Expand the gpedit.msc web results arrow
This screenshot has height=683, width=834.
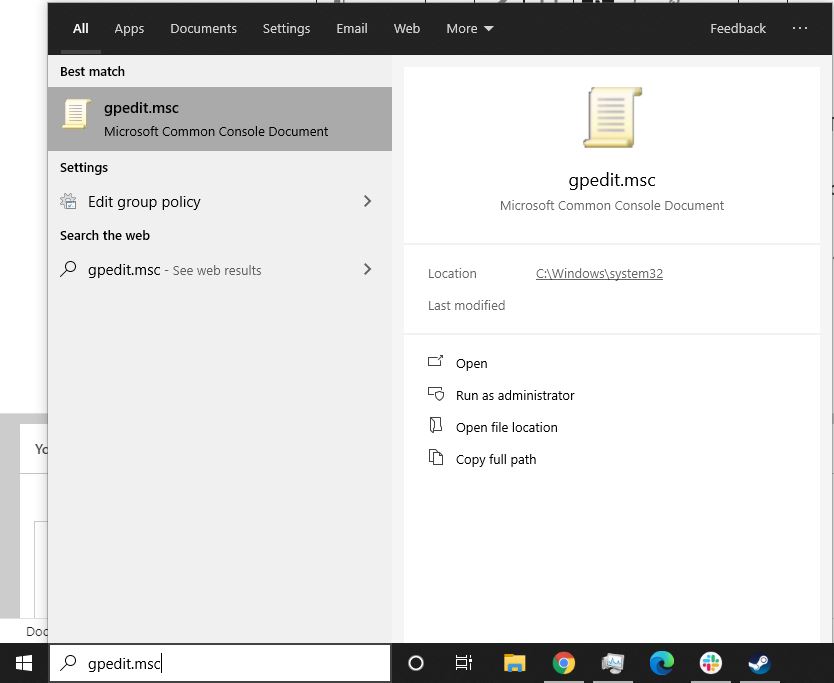[367, 270]
